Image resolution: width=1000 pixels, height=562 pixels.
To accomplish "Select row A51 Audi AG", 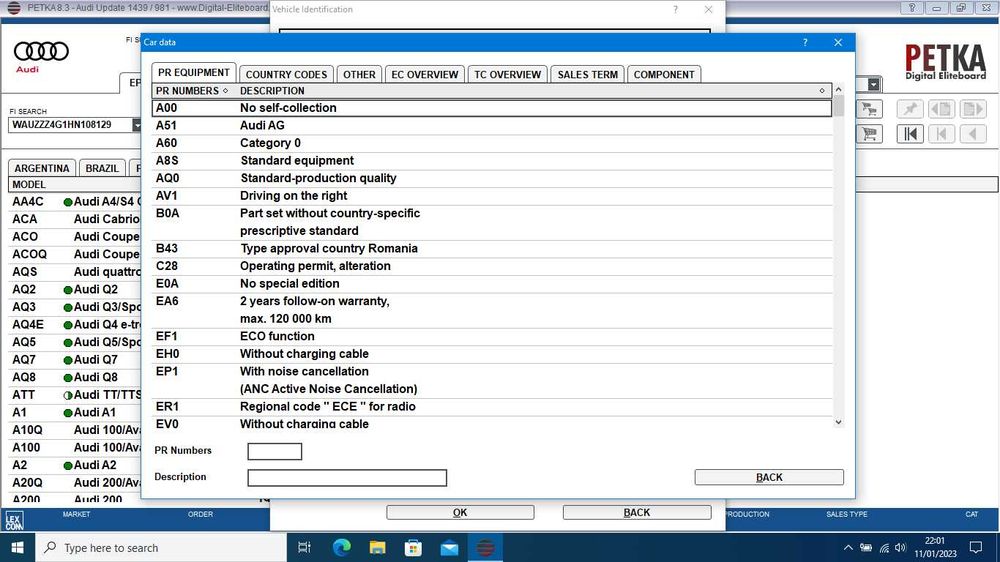I will pos(492,126).
